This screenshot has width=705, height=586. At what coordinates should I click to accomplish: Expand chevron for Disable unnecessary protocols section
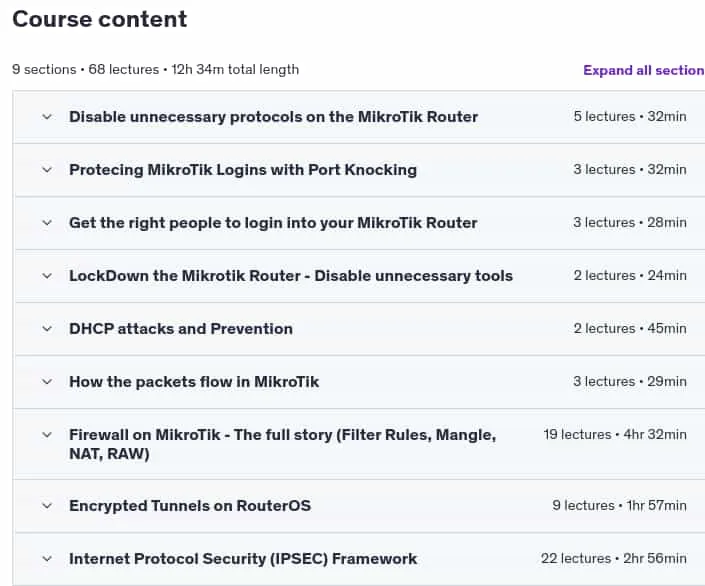pos(47,117)
